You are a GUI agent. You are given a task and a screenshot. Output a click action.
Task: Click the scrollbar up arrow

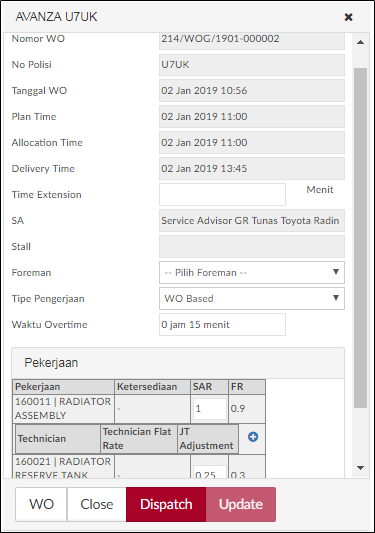(x=360, y=42)
